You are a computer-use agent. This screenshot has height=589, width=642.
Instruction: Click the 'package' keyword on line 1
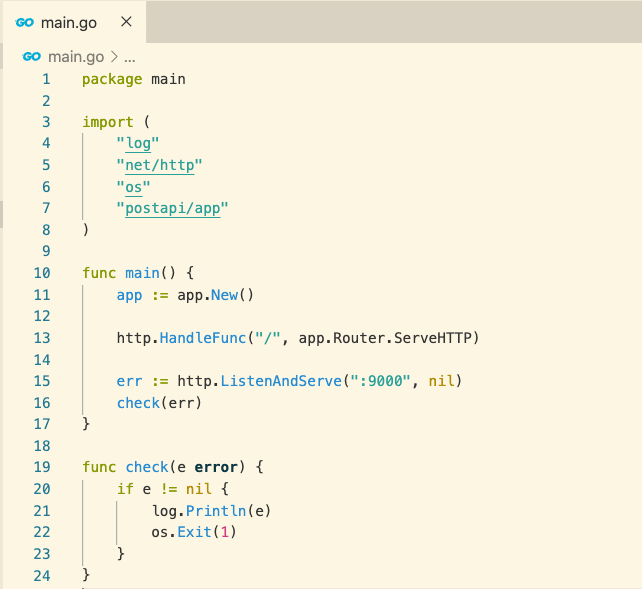112,79
